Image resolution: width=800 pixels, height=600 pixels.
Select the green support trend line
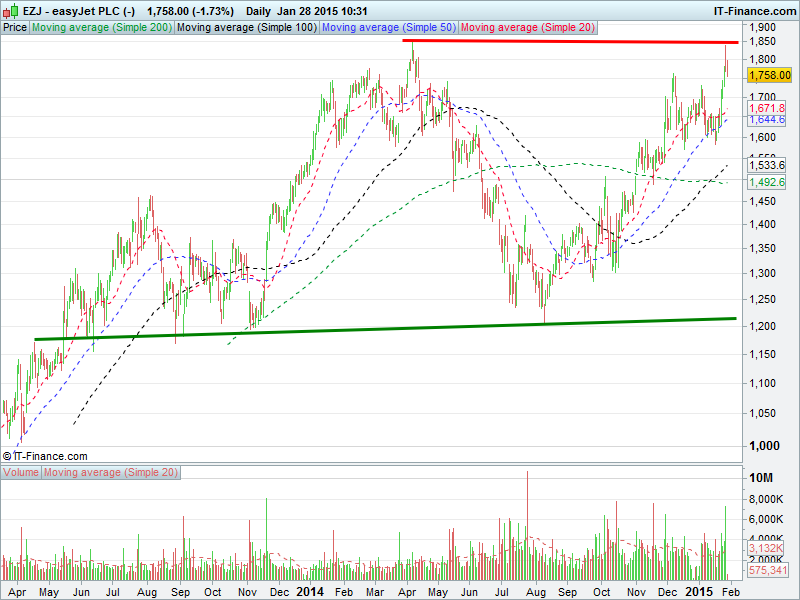(380, 329)
